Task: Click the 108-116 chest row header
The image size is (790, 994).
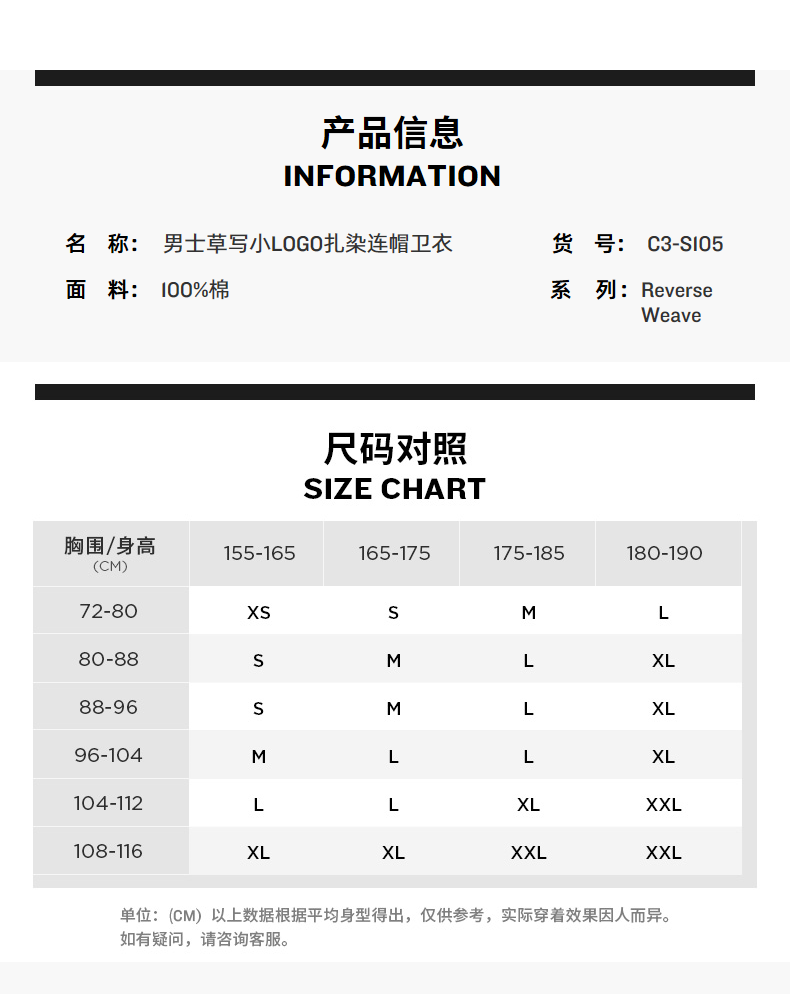Action: point(108,851)
